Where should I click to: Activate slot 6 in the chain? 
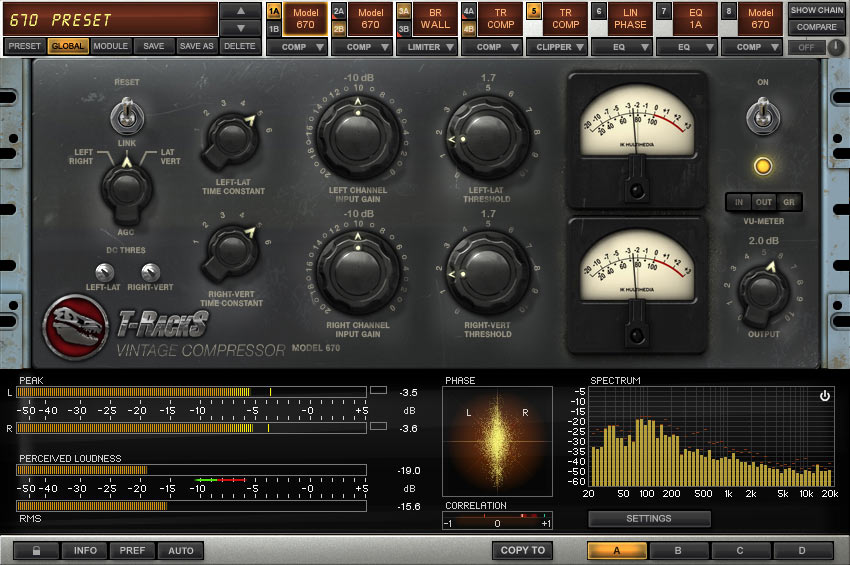click(x=599, y=11)
